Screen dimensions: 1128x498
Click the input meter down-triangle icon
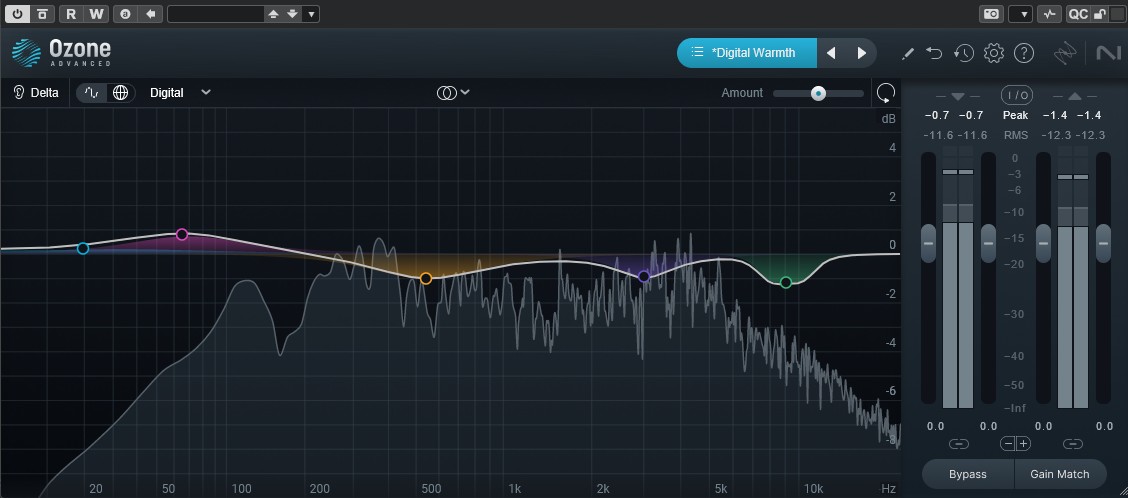point(958,96)
